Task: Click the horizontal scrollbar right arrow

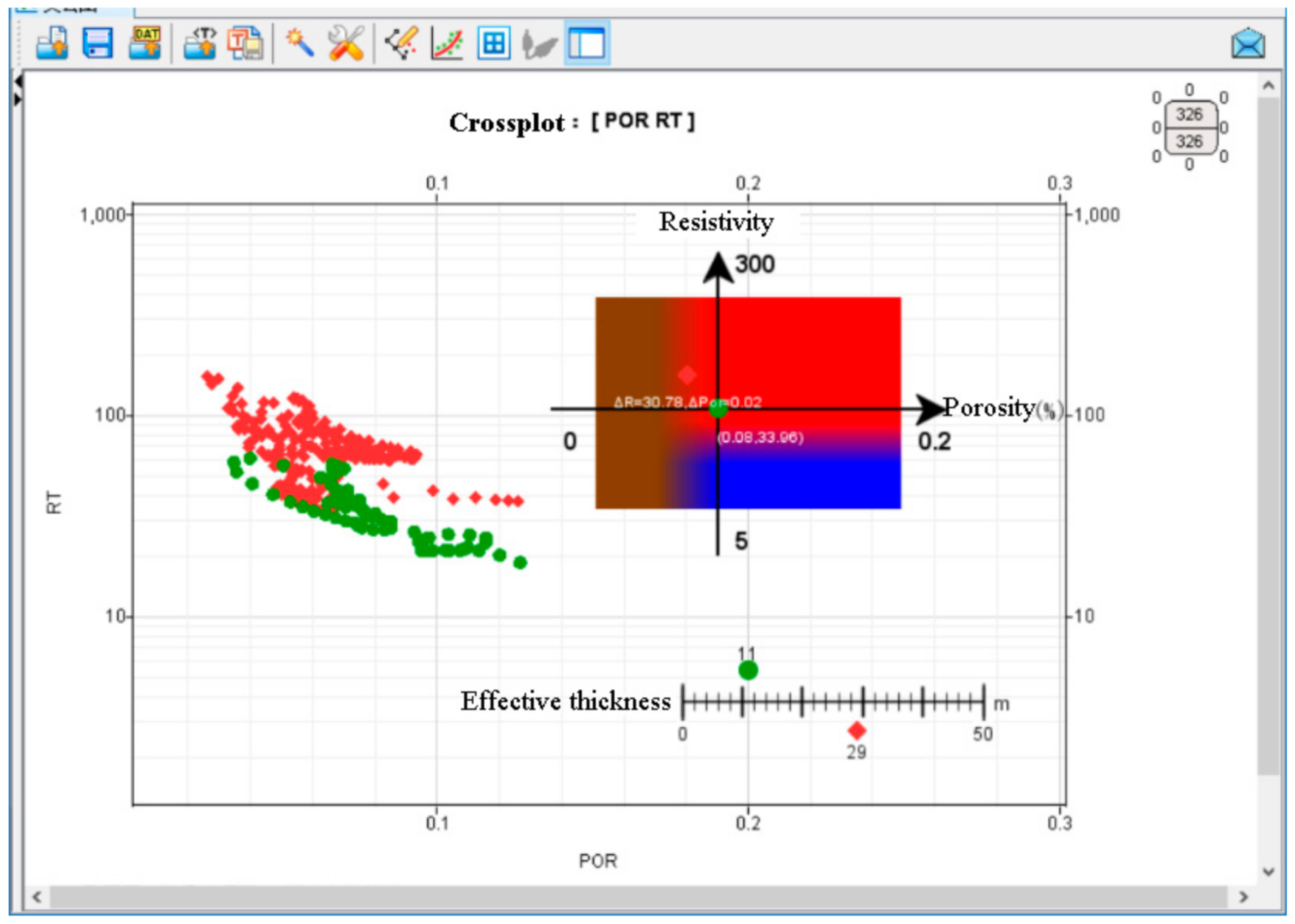Action: point(1244,897)
